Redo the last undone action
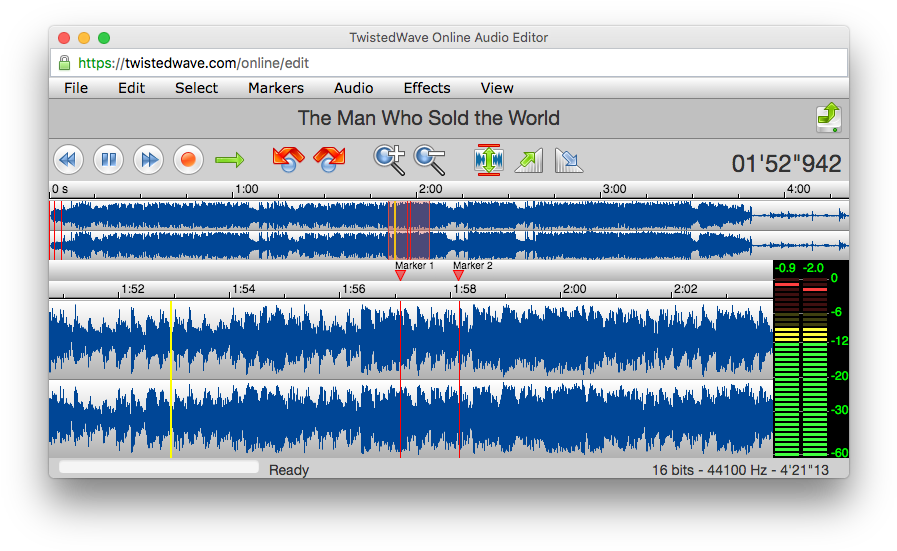This screenshot has width=897, height=551. 330,160
